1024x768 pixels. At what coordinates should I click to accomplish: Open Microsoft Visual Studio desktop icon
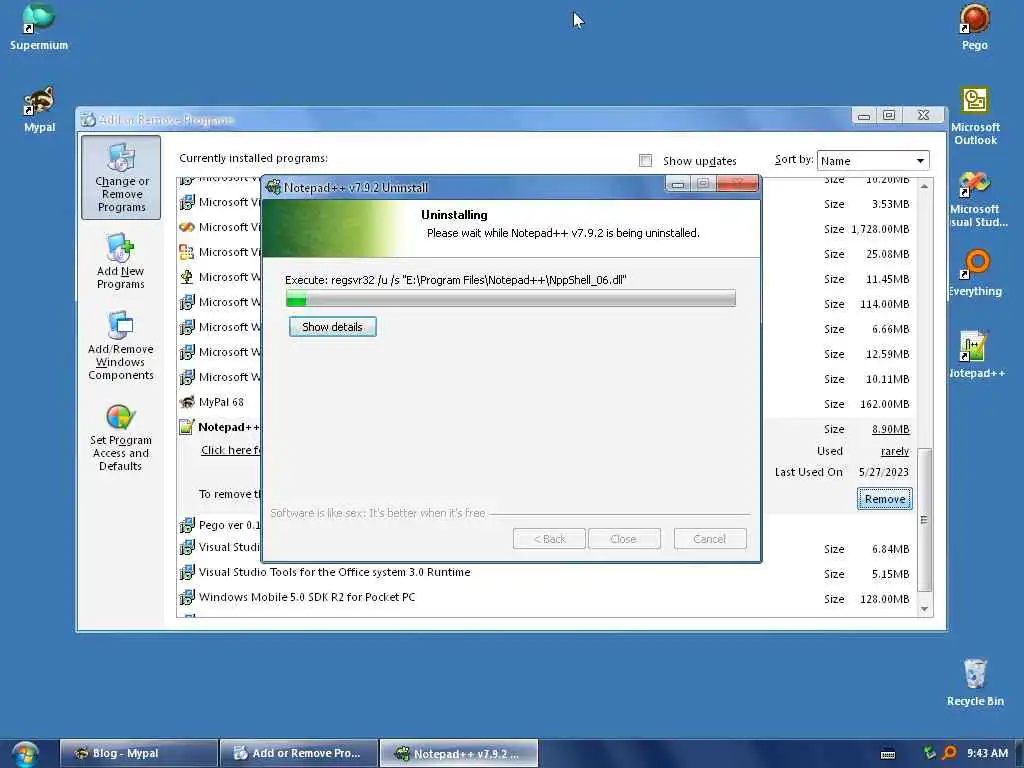point(975,198)
